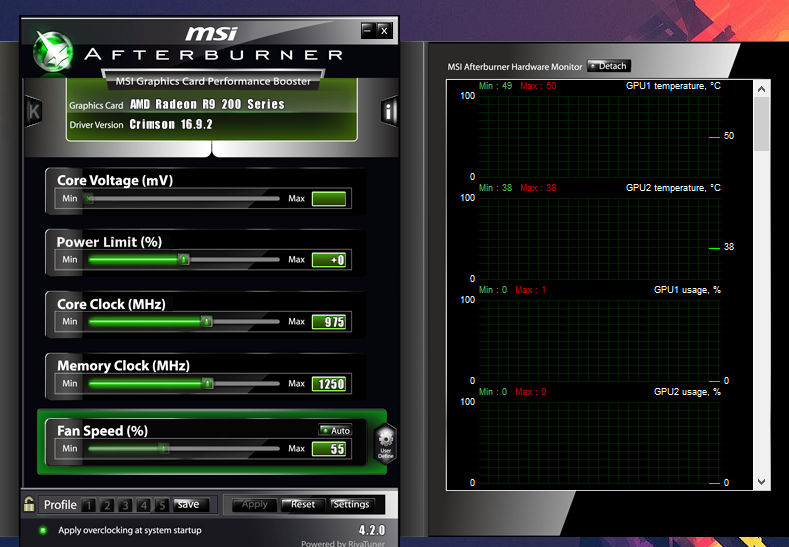
Task: Toggle Auto fan speed mode
Action: pyautogui.click(x=335, y=430)
